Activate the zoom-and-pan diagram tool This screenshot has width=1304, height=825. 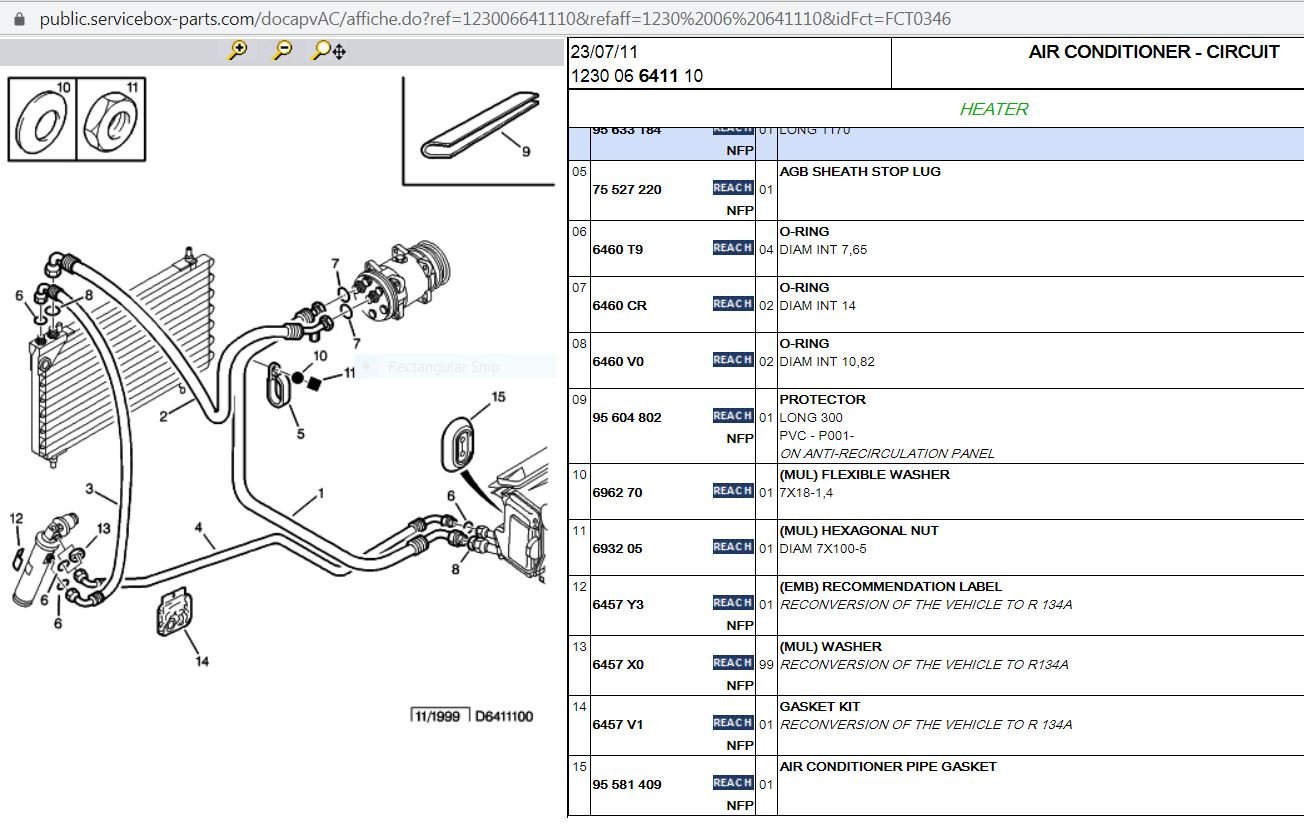[x=329, y=50]
